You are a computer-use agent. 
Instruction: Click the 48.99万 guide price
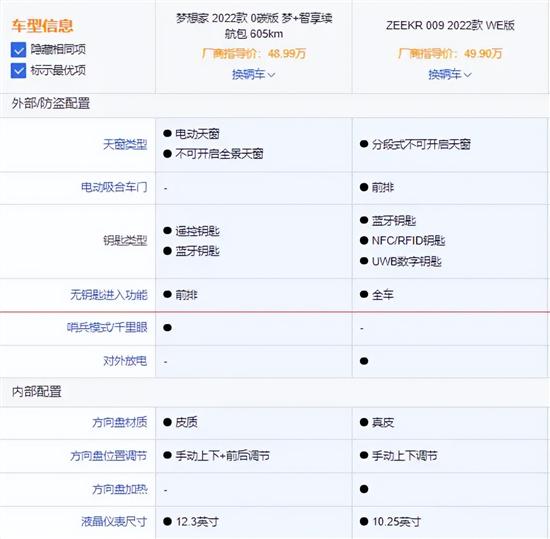coord(287,54)
